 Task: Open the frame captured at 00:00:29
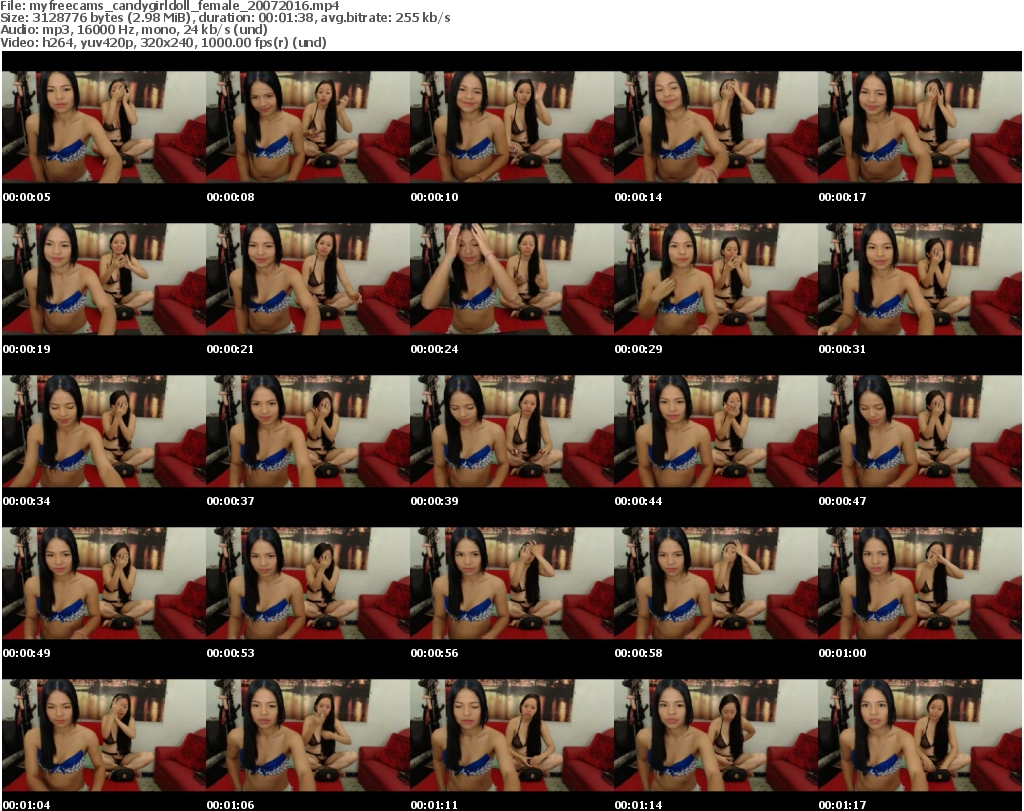coord(716,279)
